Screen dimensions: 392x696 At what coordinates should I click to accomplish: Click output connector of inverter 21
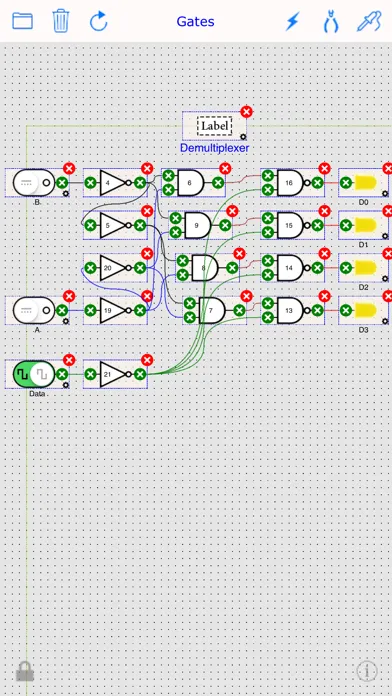[140, 374]
